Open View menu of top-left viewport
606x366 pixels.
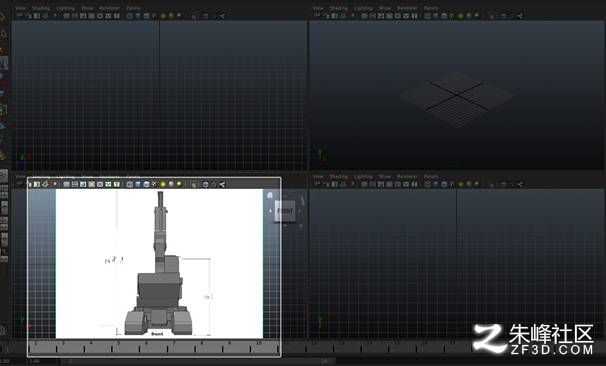(20, 8)
